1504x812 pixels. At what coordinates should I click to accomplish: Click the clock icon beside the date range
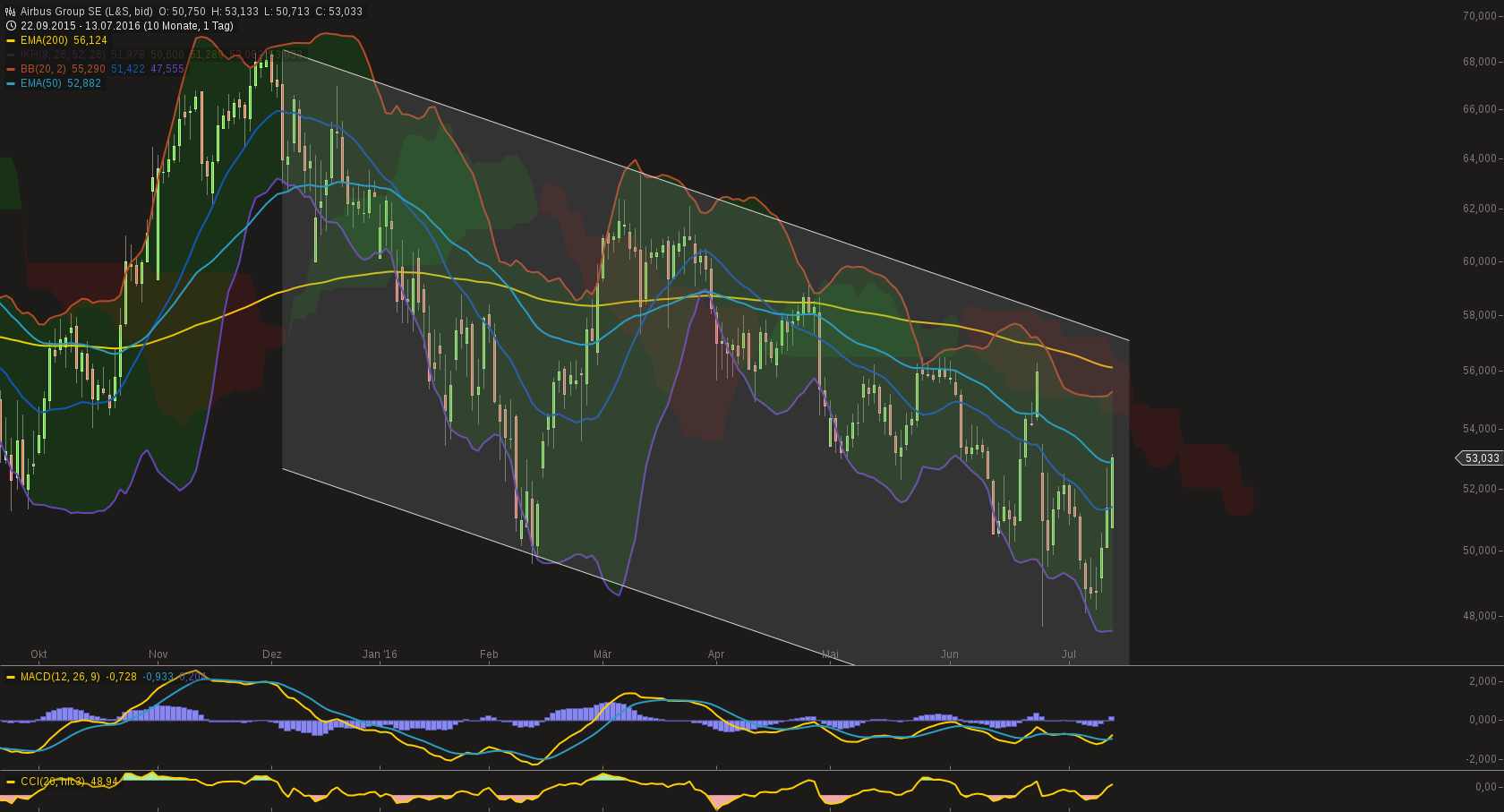(9, 27)
